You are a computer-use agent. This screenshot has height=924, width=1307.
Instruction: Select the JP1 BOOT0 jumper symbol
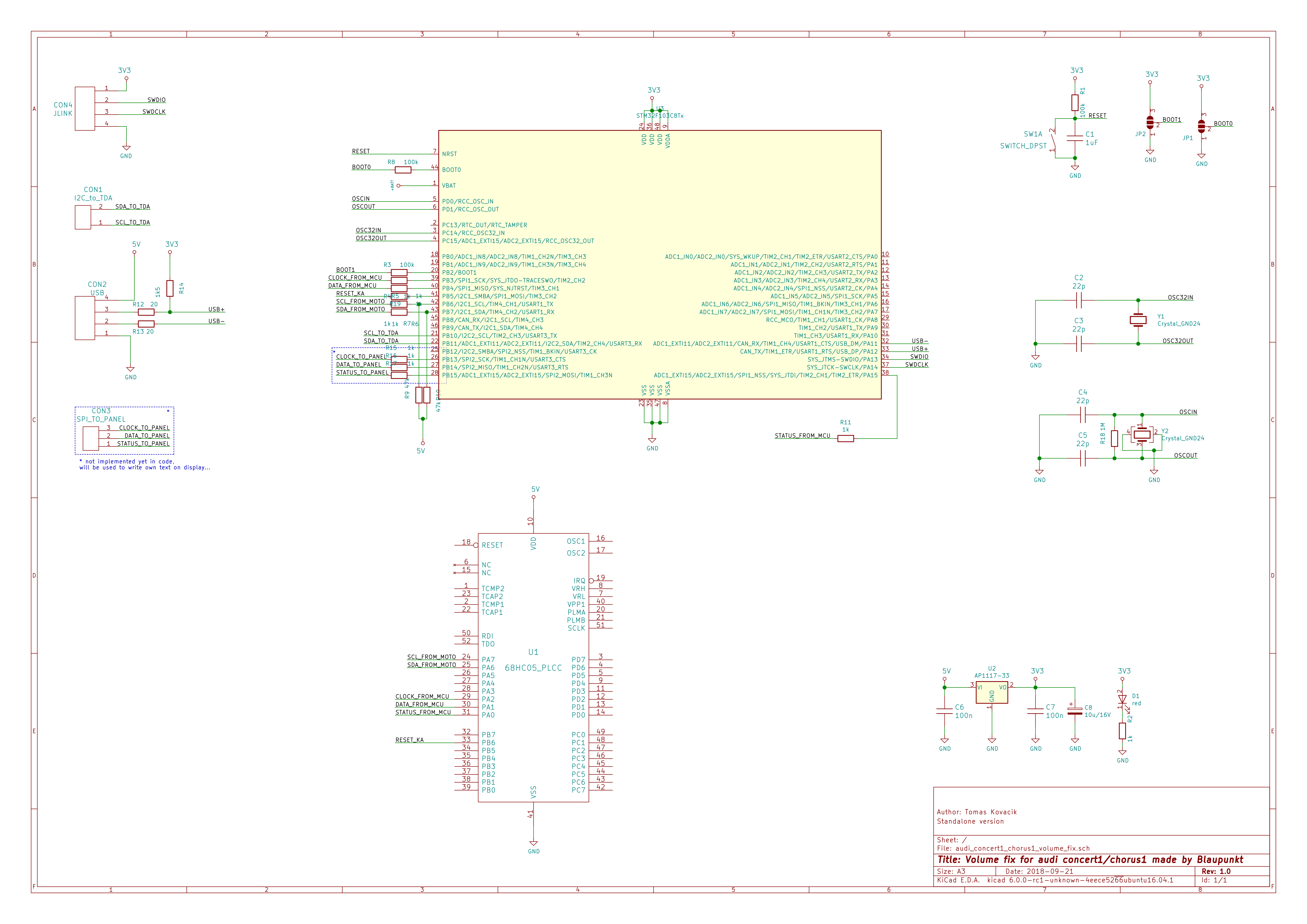tap(1201, 126)
